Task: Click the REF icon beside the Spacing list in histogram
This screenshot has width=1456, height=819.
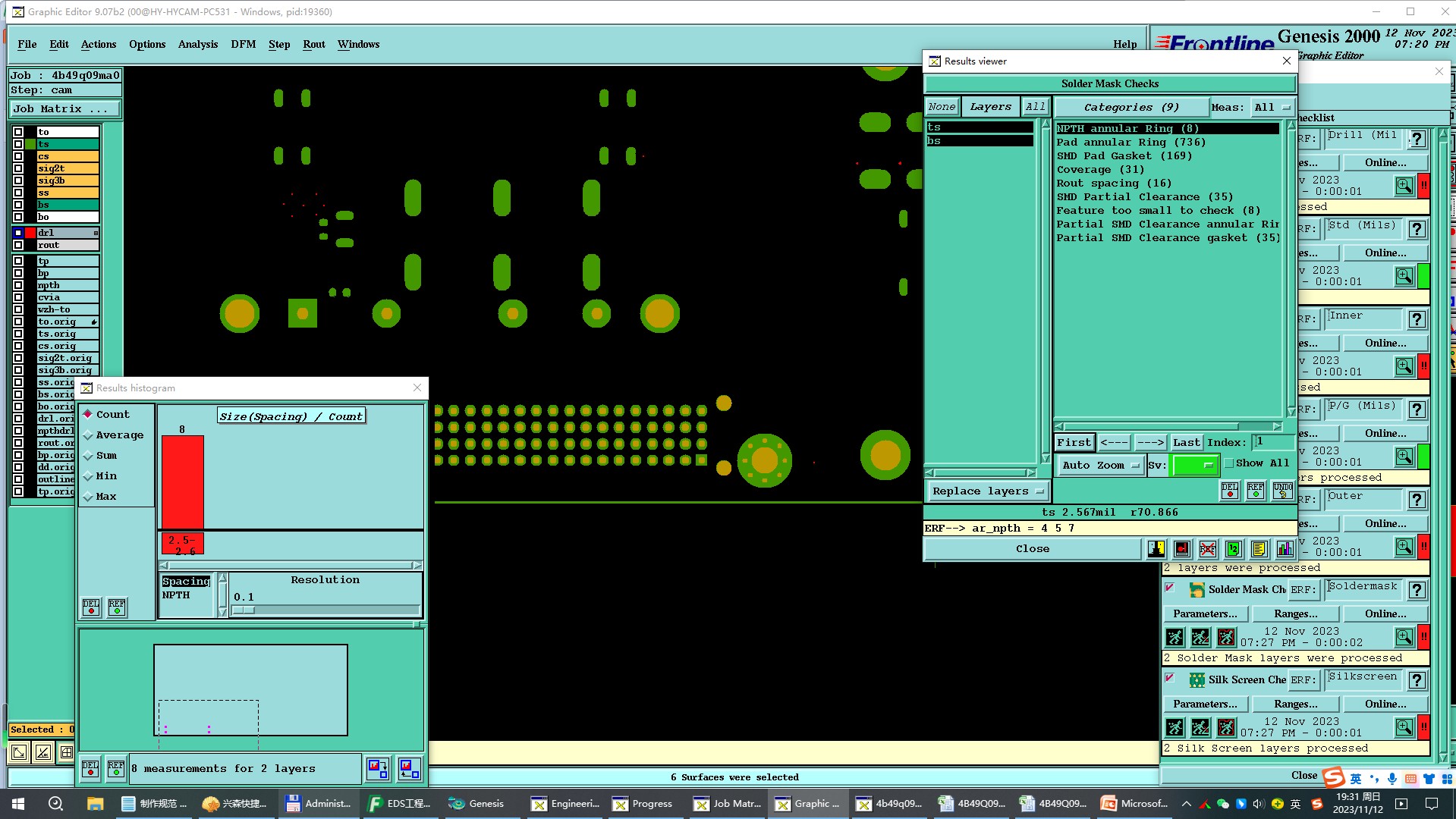Action: coord(117,607)
